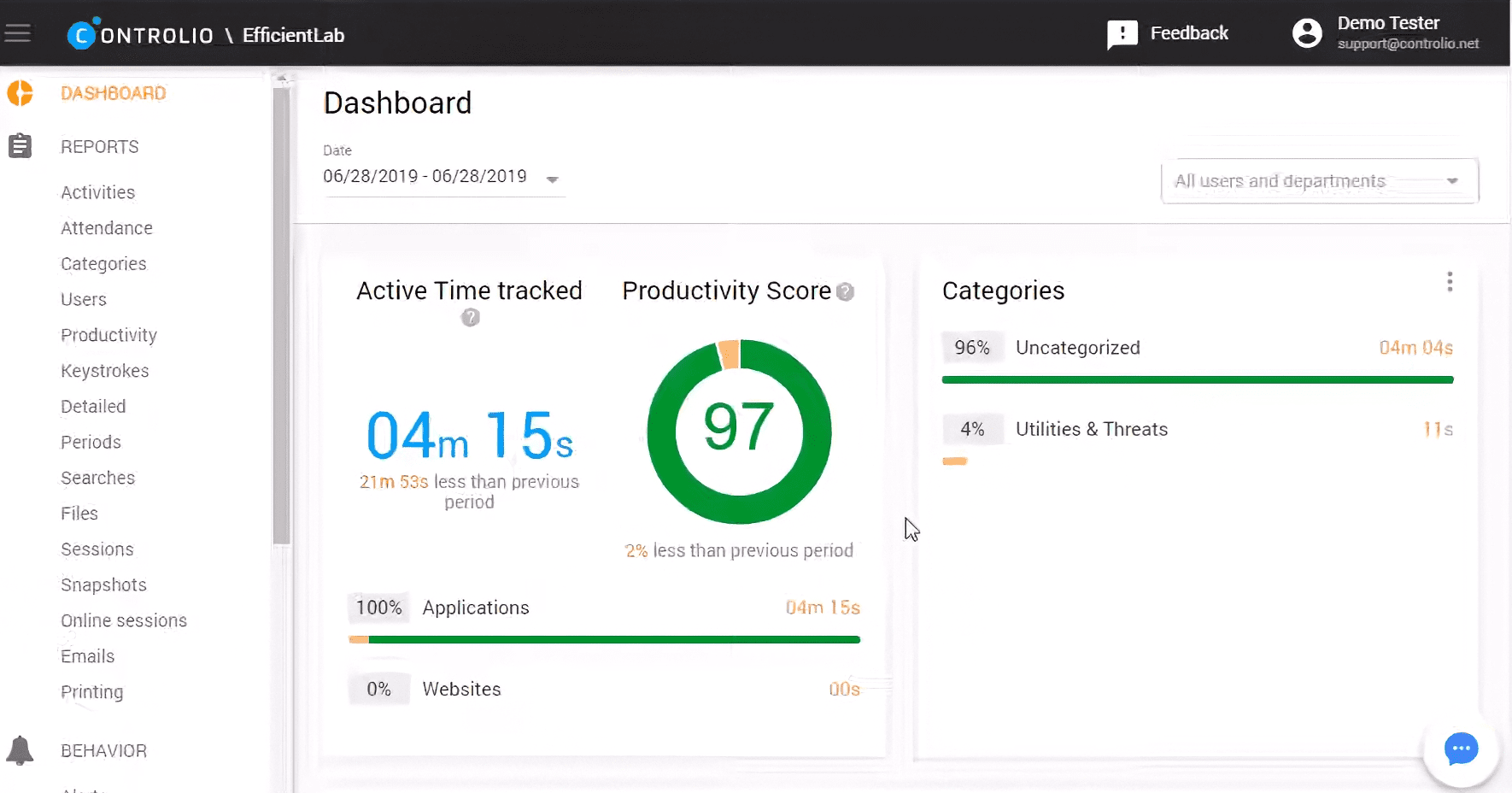The width and height of the screenshot is (1512, 793).
Task: Go to Snapshots report
Action: coord(103,584)
